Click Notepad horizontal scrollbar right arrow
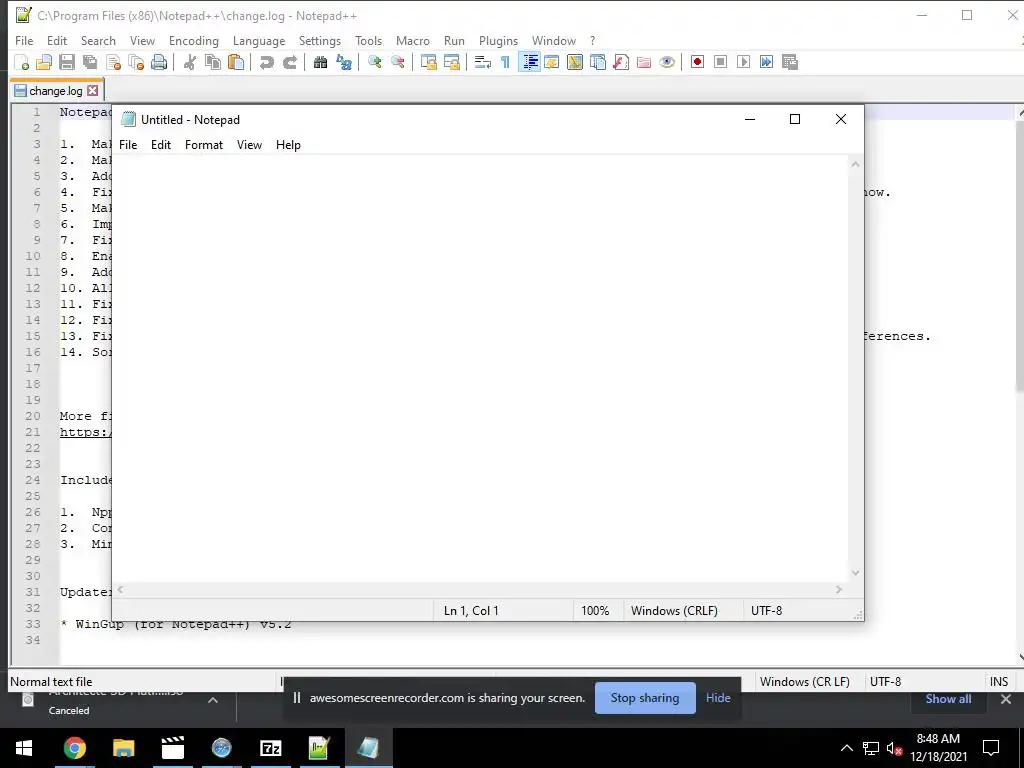Viewport: 1024px width, 768px height. click(x=839, y=590)
